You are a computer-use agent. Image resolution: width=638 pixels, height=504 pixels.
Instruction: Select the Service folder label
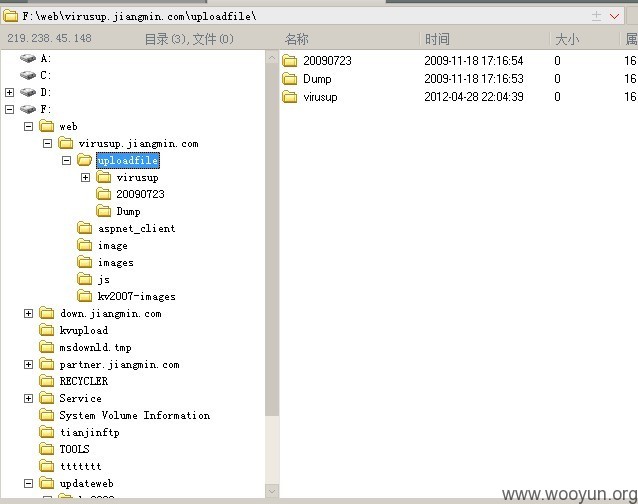tap(81, 398)
